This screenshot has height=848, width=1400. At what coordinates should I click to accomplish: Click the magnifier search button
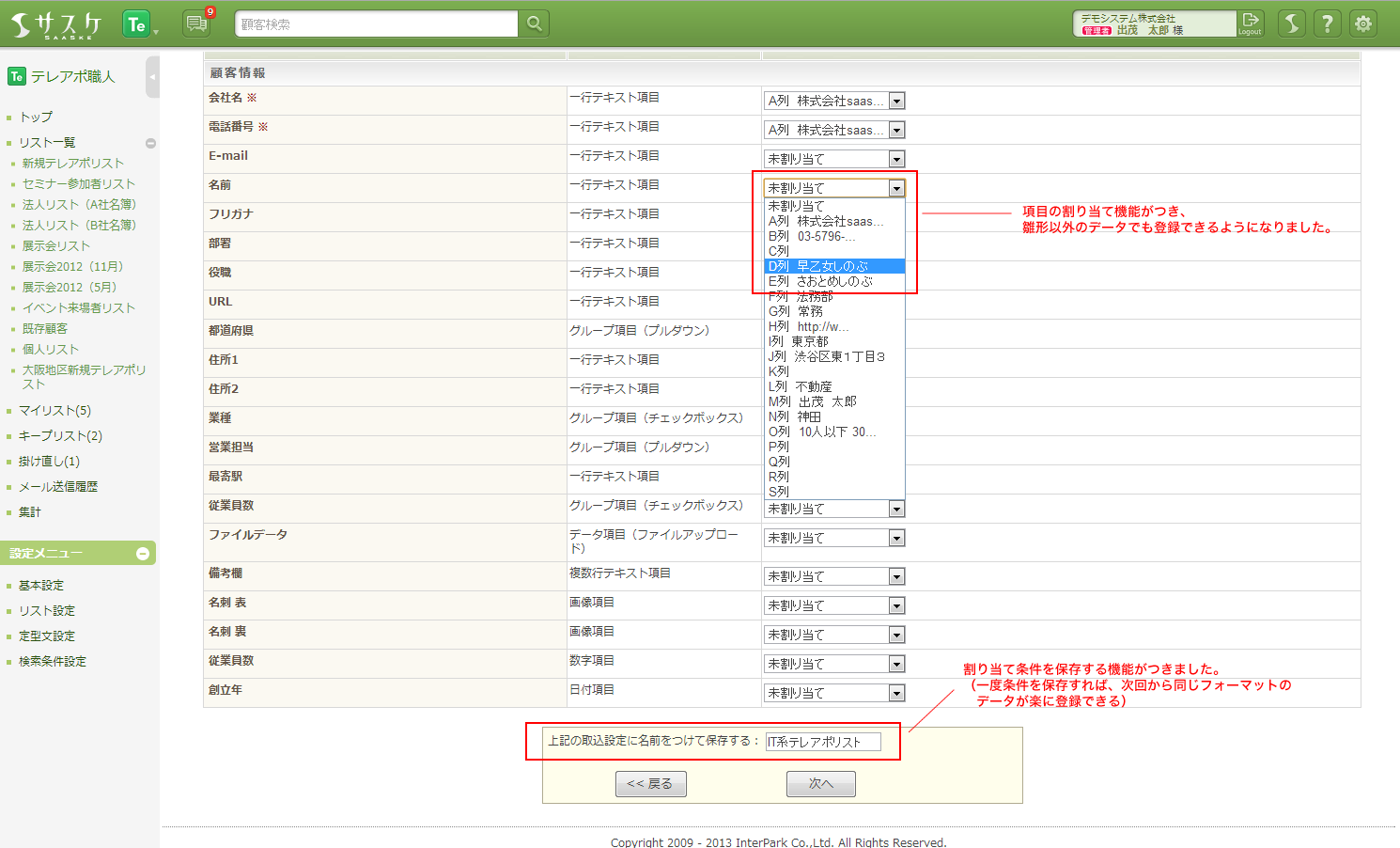tap(534, 24)
